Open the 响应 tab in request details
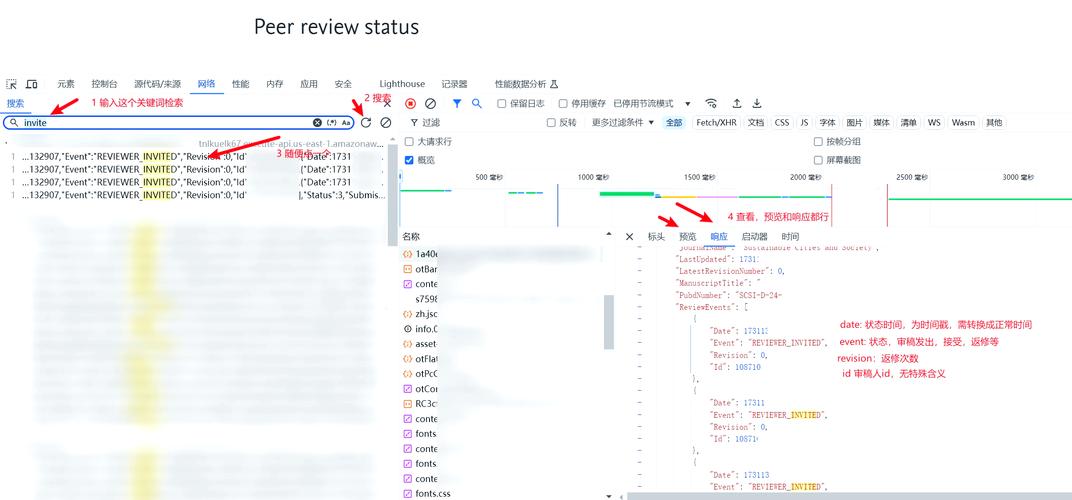The height and width of the screenshot is (500, 1072). coord(719,237)
